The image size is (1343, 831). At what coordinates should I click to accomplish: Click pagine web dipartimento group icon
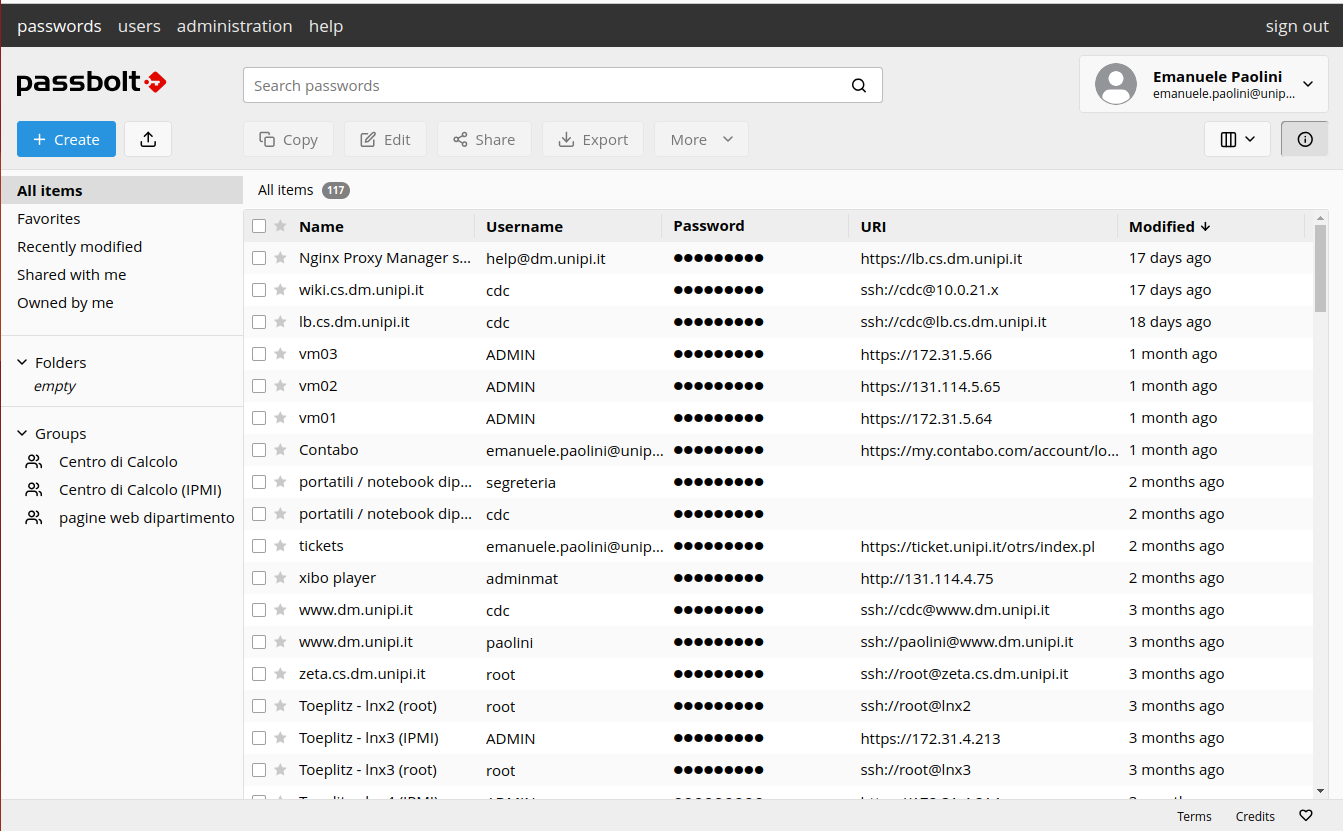pyautogui.click(x=34, y=518)
